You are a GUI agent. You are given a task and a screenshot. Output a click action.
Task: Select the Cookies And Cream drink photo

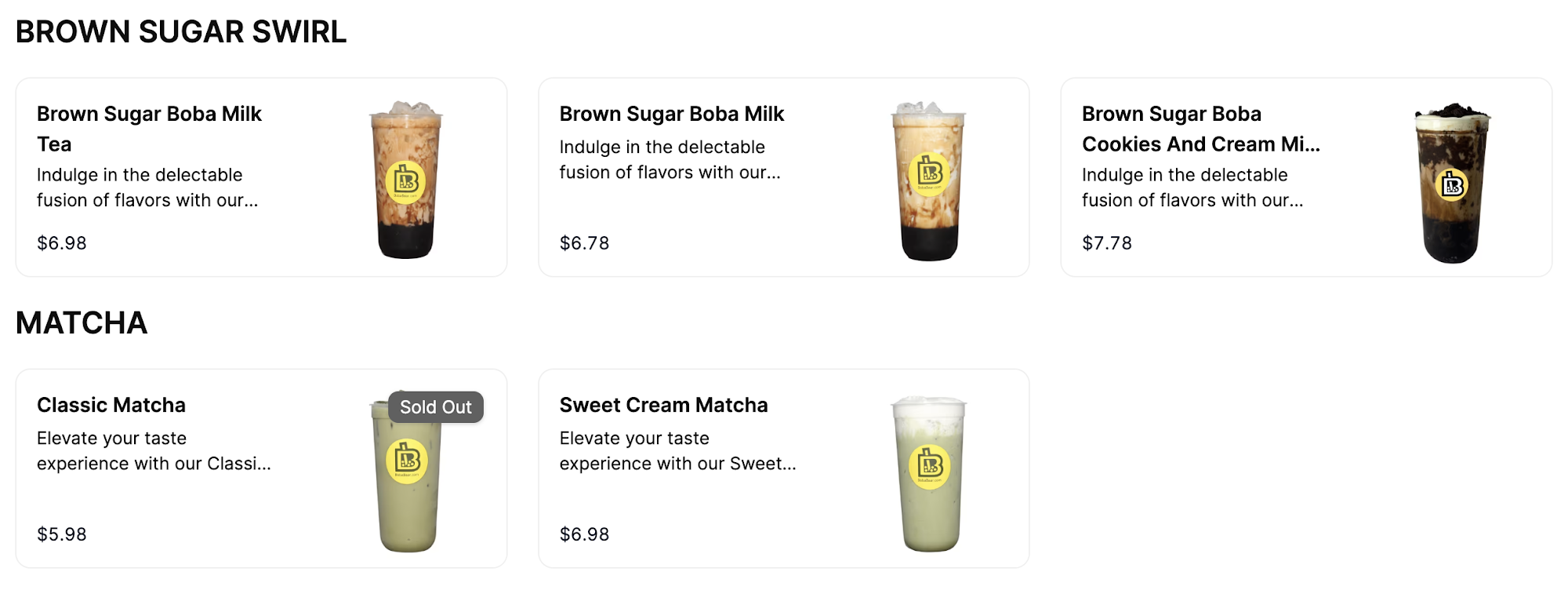point(1451,183)
